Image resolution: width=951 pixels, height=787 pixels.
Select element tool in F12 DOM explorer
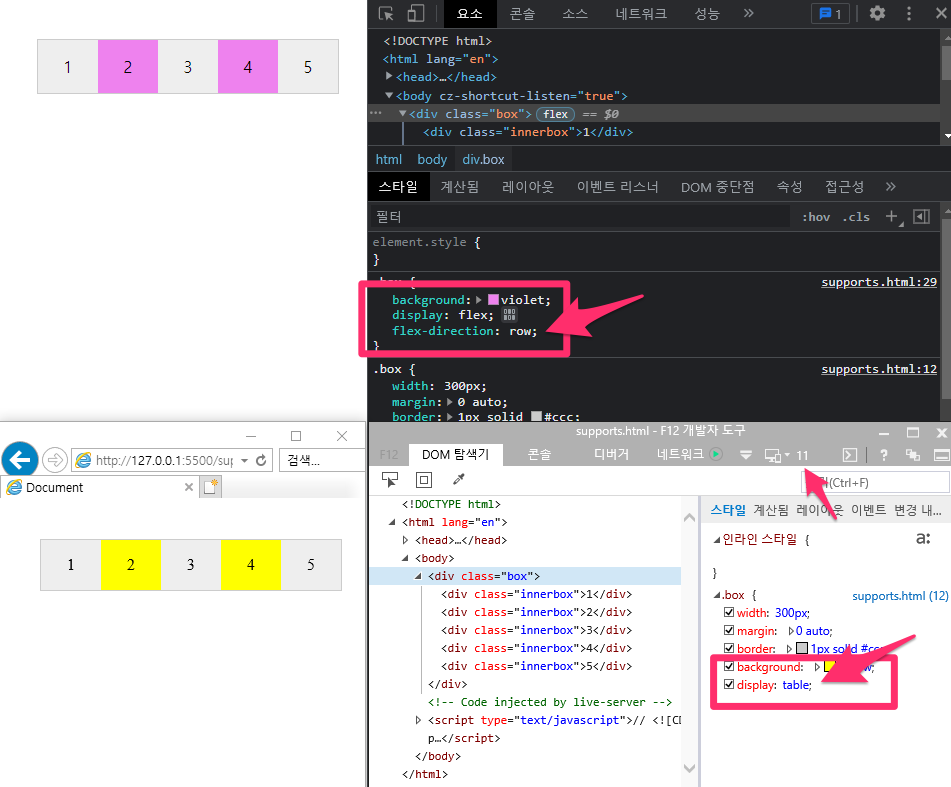coord(389,480)
